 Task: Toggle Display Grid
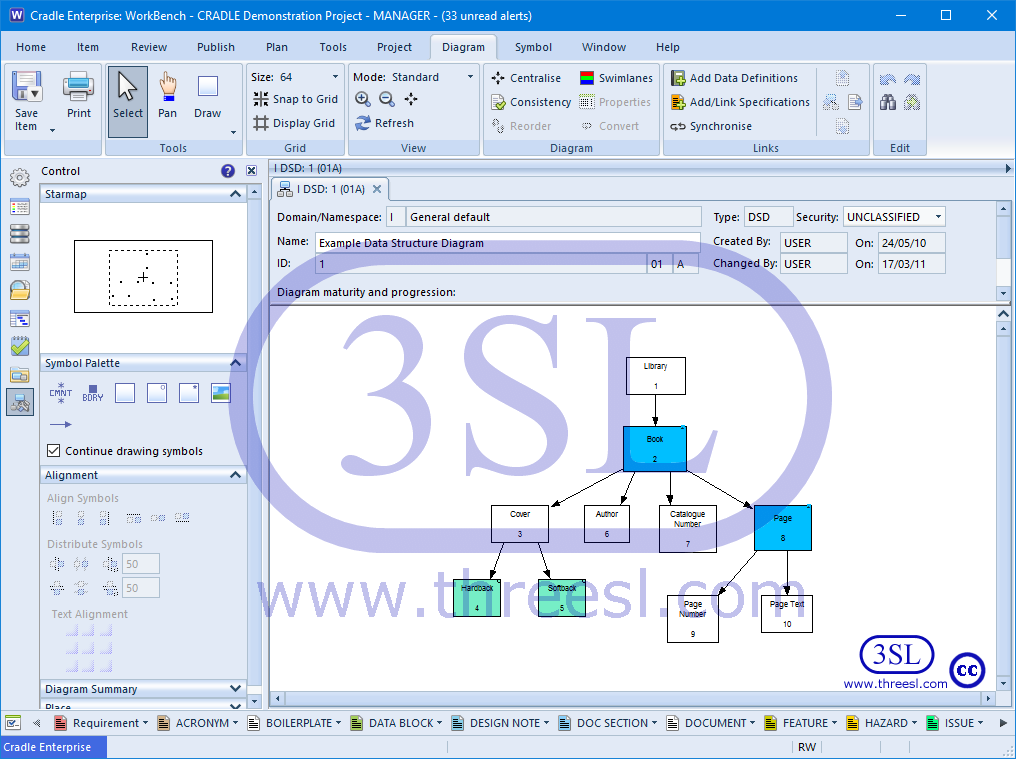click(x=294, y=123)
